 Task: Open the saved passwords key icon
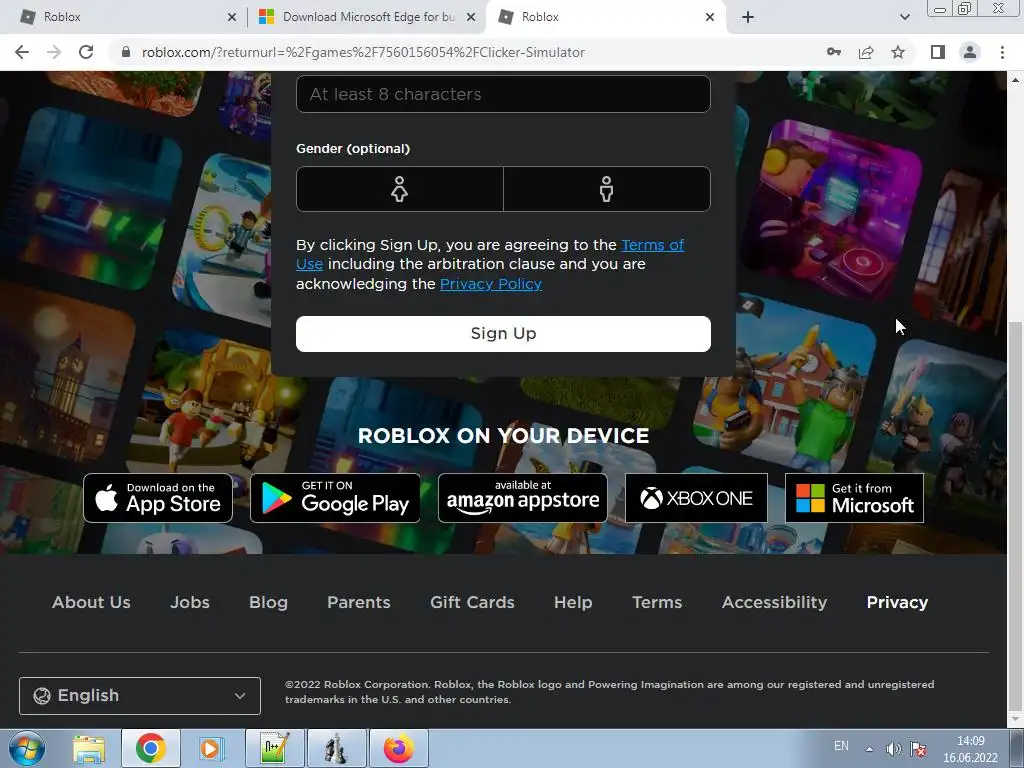834,52
